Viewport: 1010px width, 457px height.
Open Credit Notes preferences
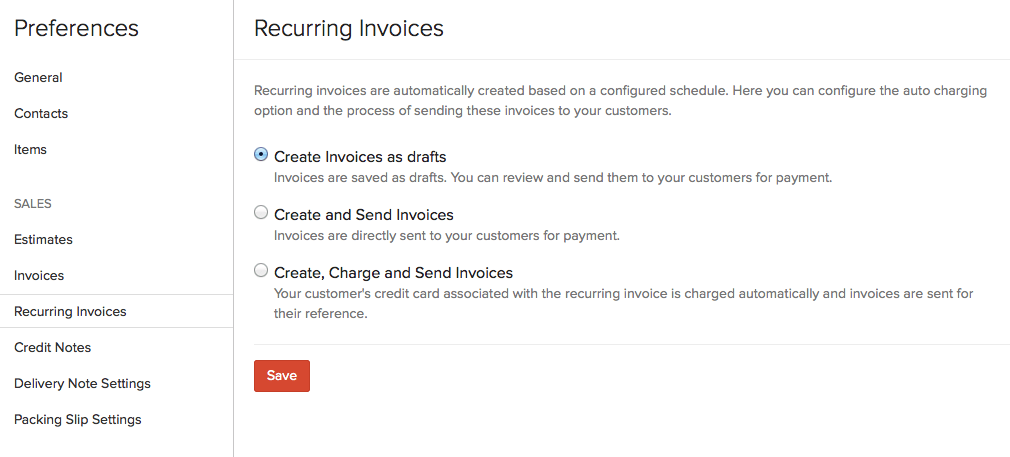click(x=52, y=347)
